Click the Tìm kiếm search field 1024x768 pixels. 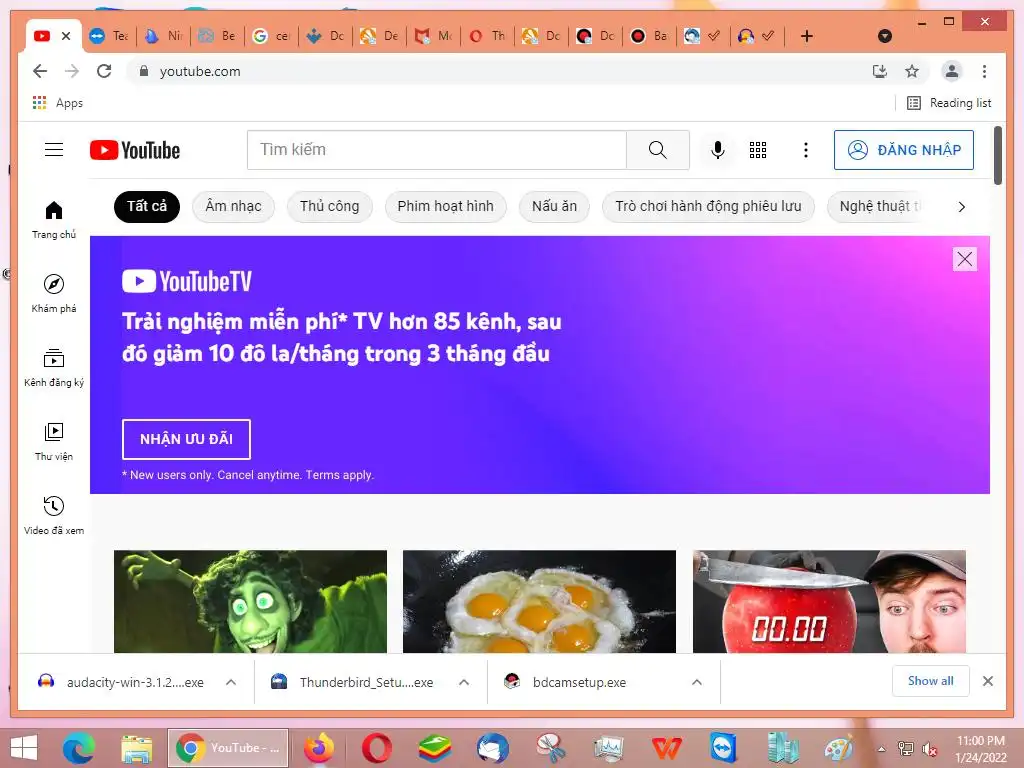point(436,150)
